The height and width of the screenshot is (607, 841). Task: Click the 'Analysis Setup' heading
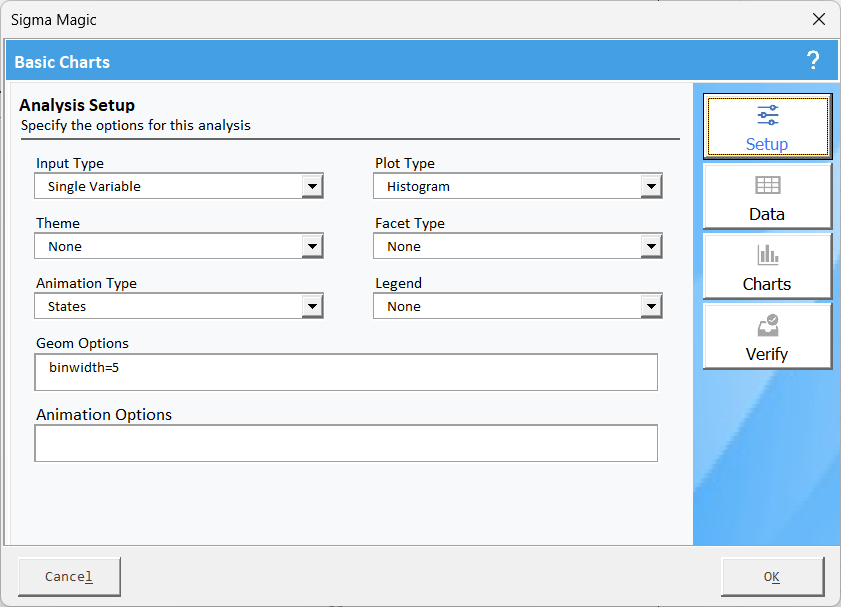[77, 105]
